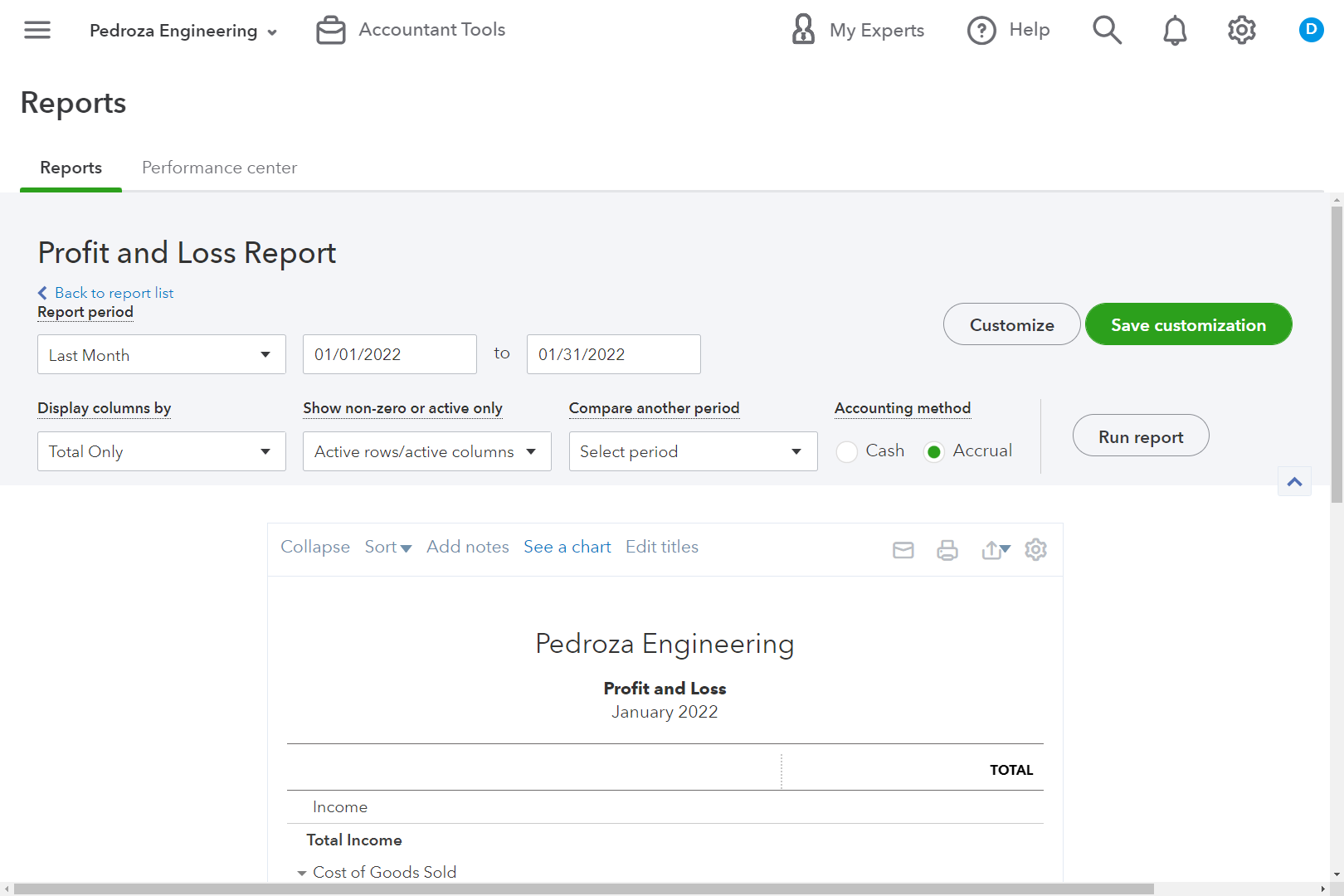The height and width of the screenshot is (896, 1344).
Task: Open the Last Month report period dropdown
Action: coord(161,354)
